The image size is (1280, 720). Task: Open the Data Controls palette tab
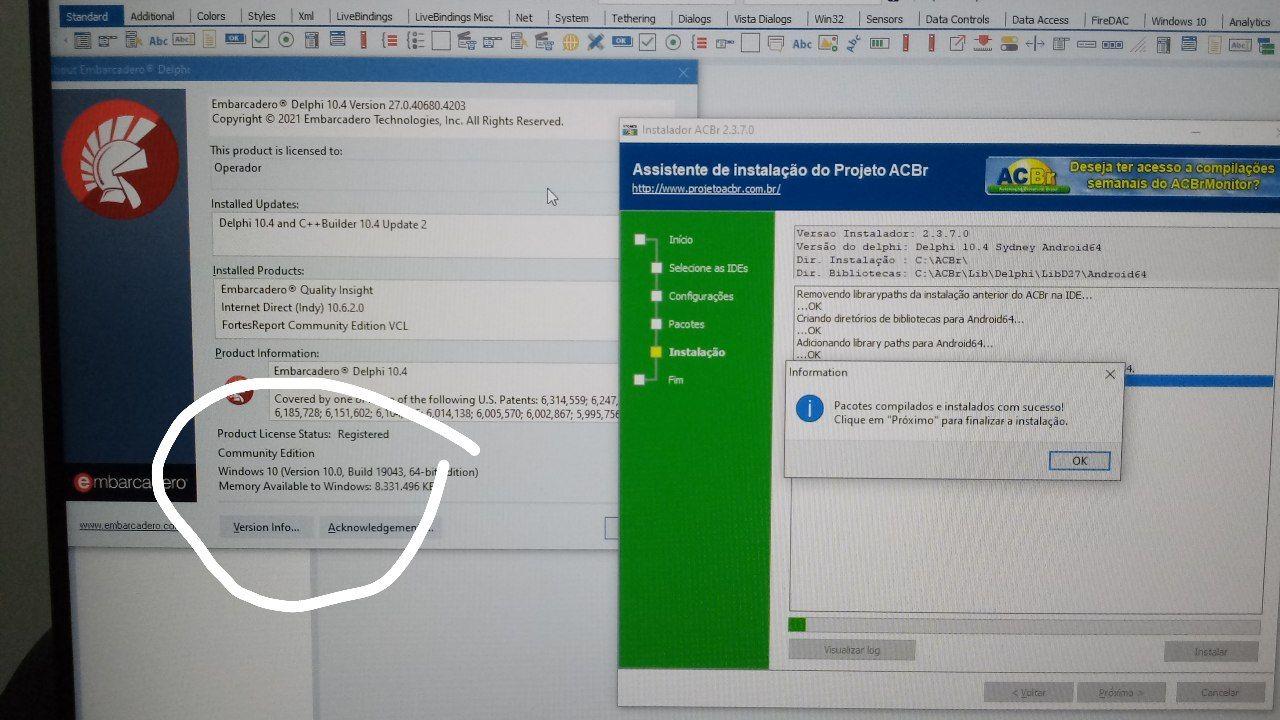click(958, 19)
